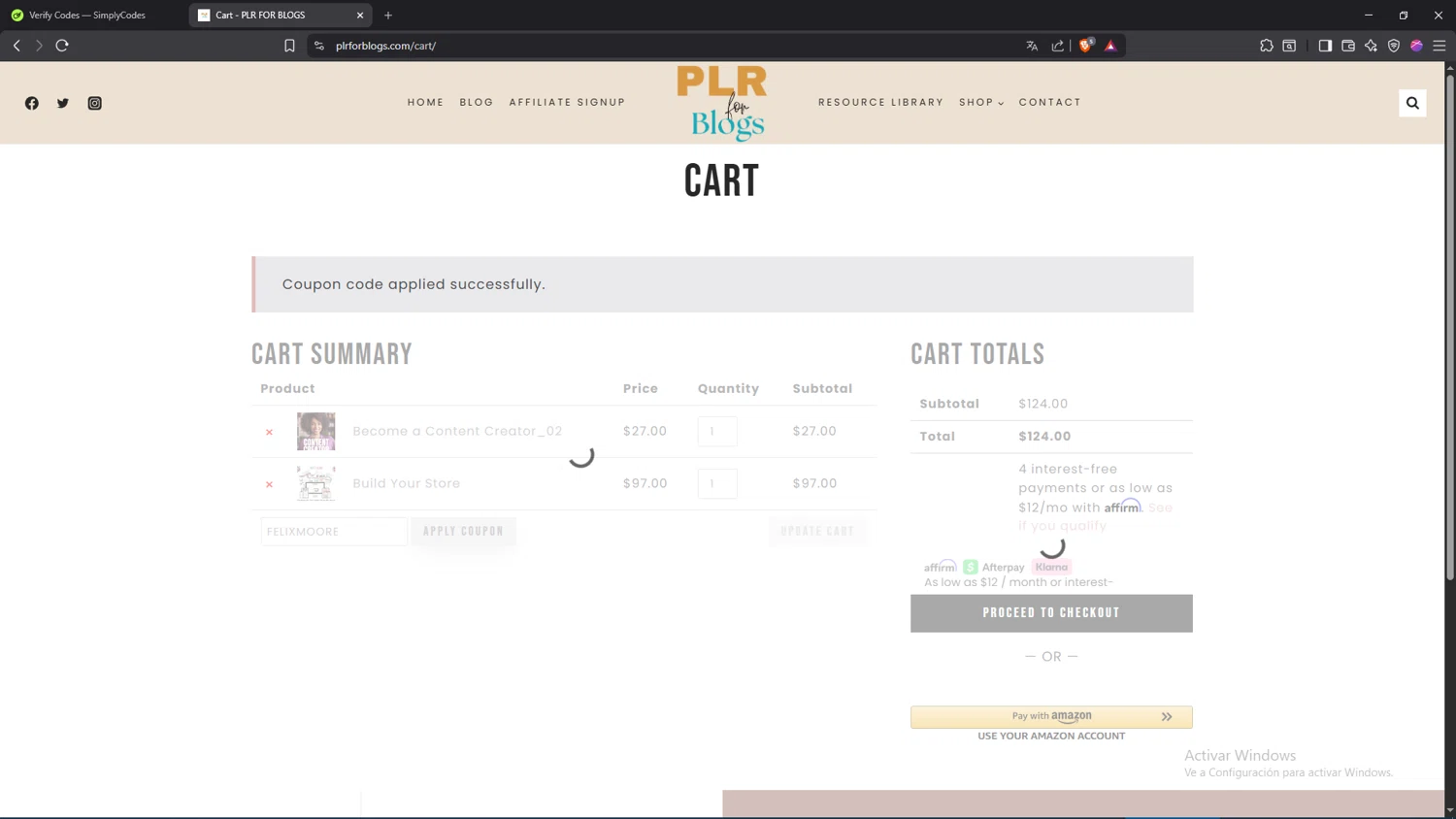Open Brave Rewards triangle icon
The image size is (1456, 819).
pos(1110,46)
